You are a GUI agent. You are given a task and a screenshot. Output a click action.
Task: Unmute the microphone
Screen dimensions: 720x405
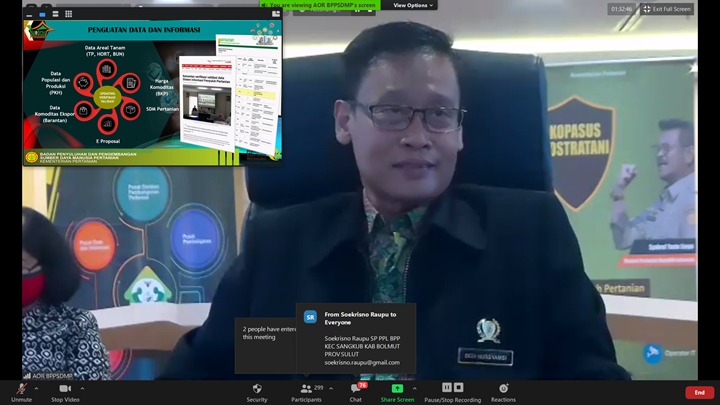21,389
